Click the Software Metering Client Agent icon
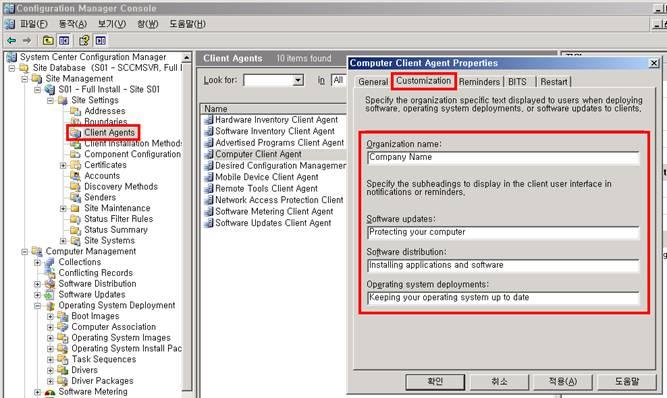667x398 pixels. pos(209,211)
